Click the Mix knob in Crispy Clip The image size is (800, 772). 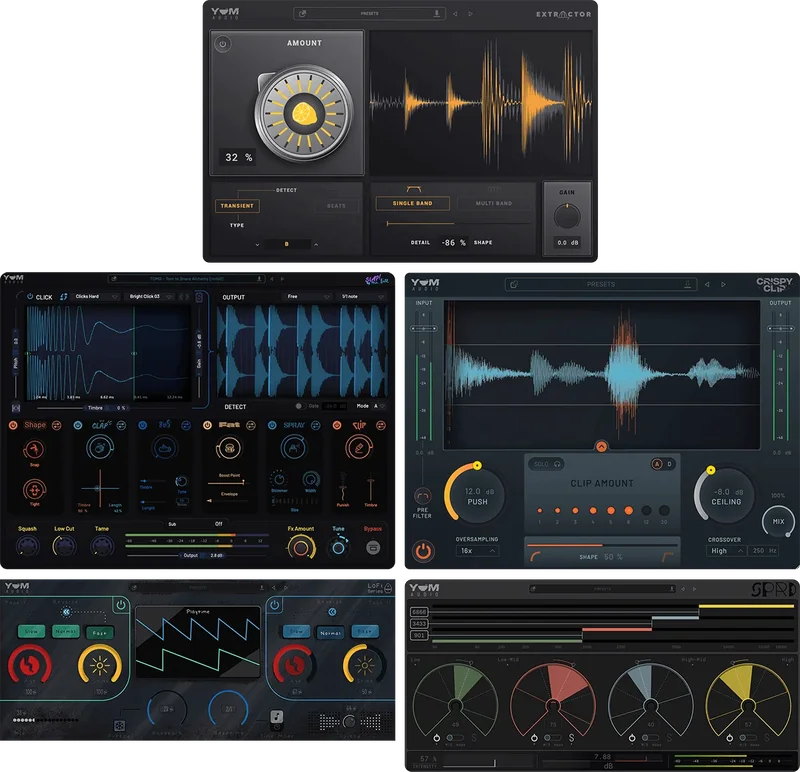click(x=778, y=521)
